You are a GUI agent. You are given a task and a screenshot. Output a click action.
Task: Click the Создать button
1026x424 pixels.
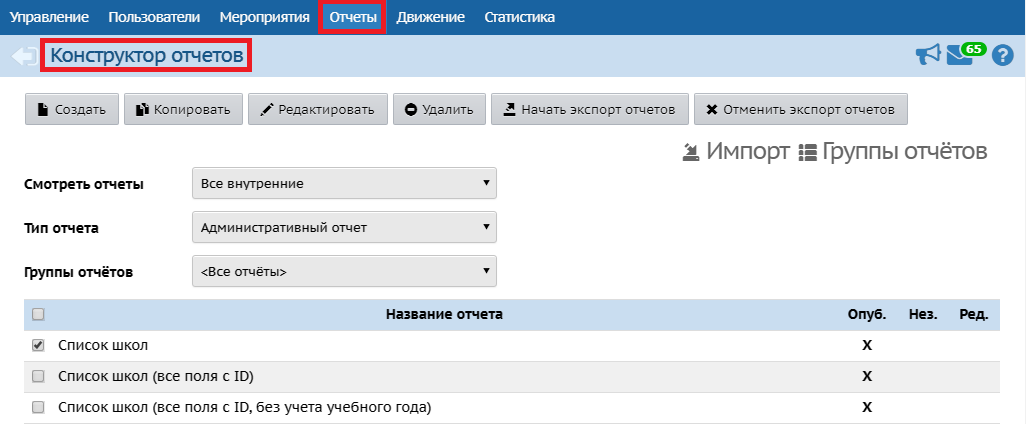pyautogui.click(x=72, y=109)
